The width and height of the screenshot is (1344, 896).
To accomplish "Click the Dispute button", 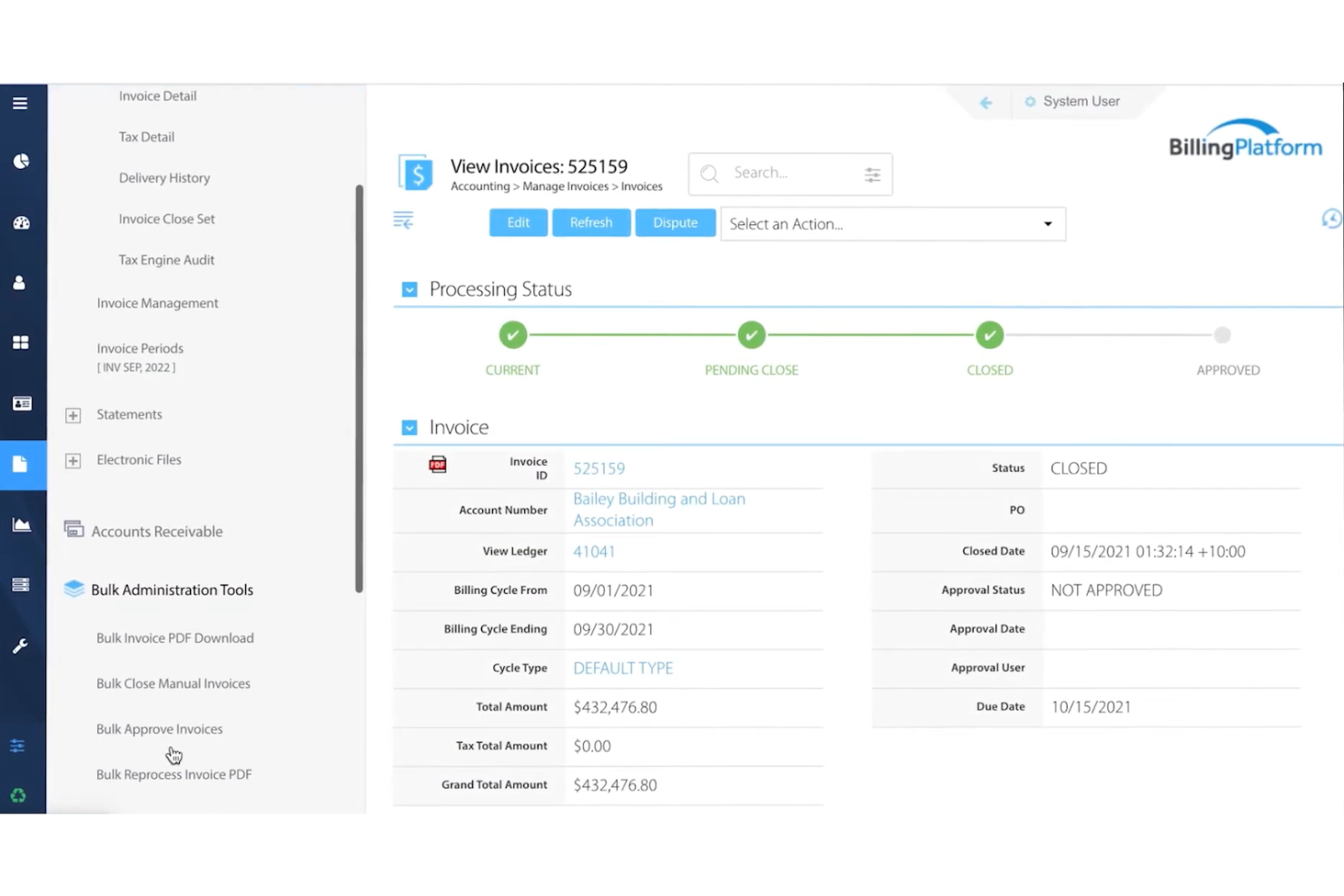I will point(675,222).
